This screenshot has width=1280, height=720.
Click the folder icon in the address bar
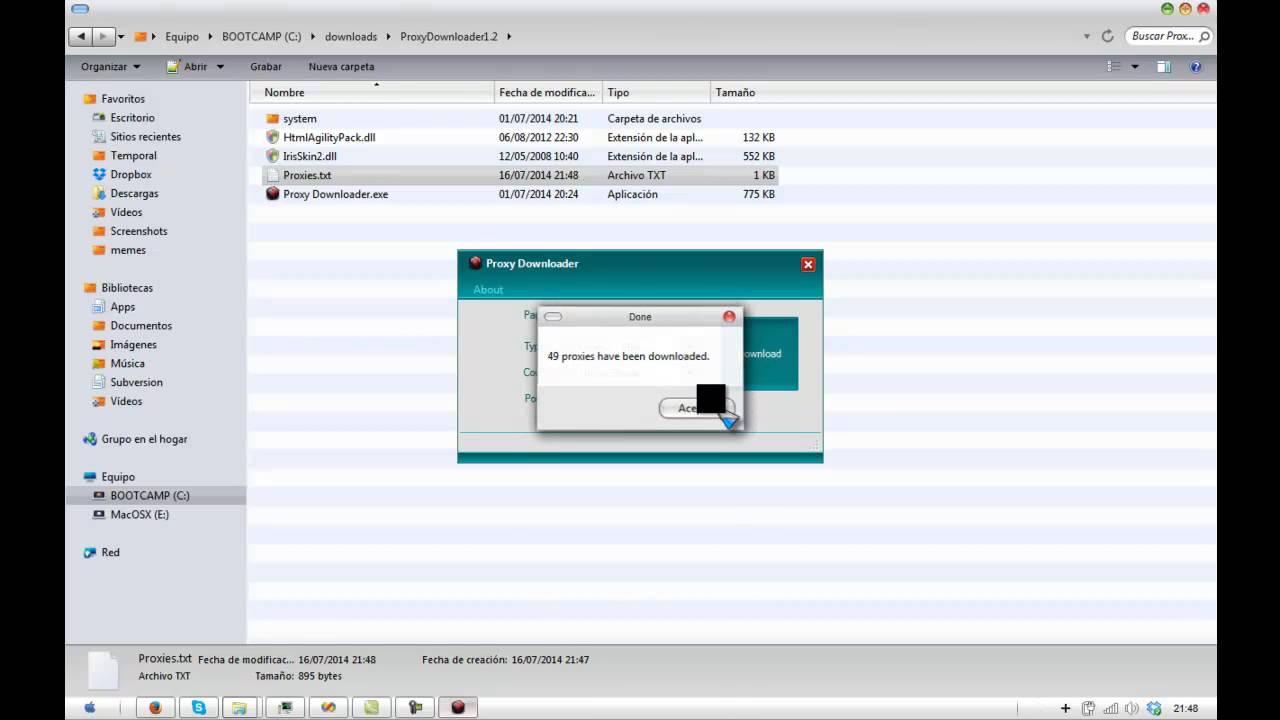pyautogui.click(x=141, y=36)
